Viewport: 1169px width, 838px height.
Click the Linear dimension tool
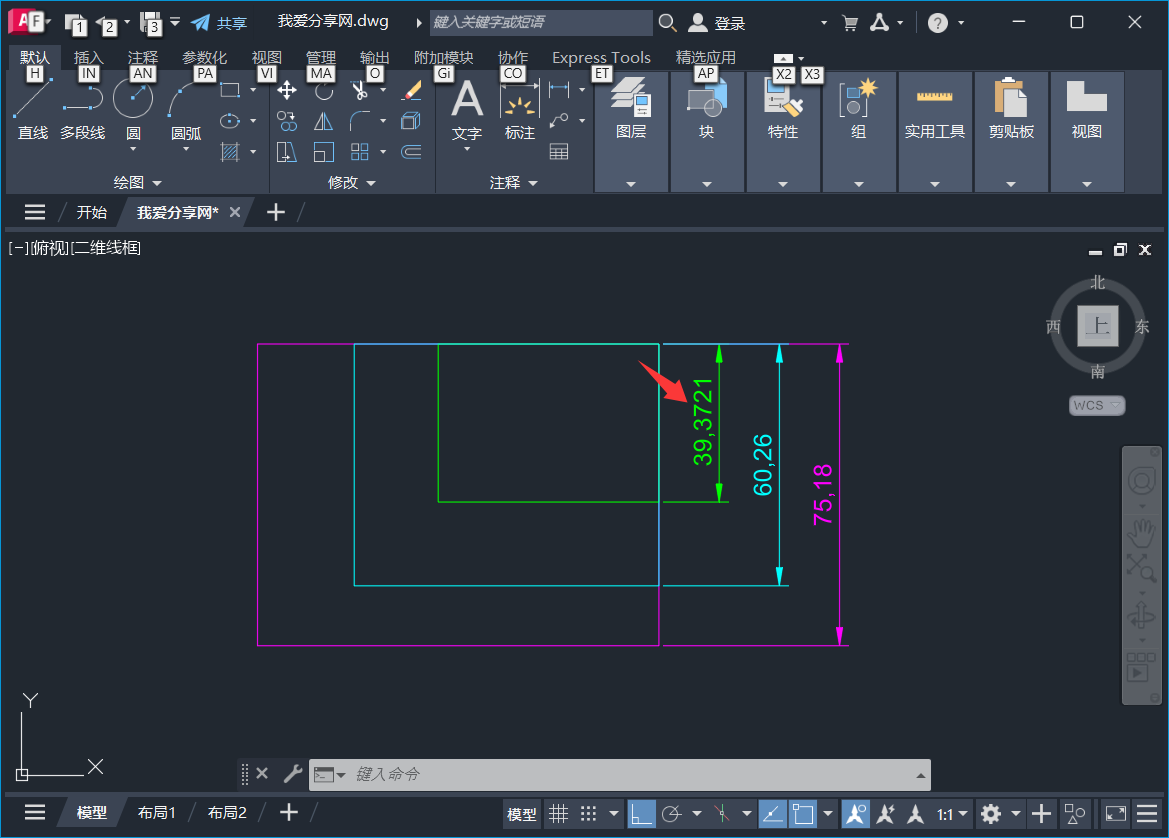558,90
